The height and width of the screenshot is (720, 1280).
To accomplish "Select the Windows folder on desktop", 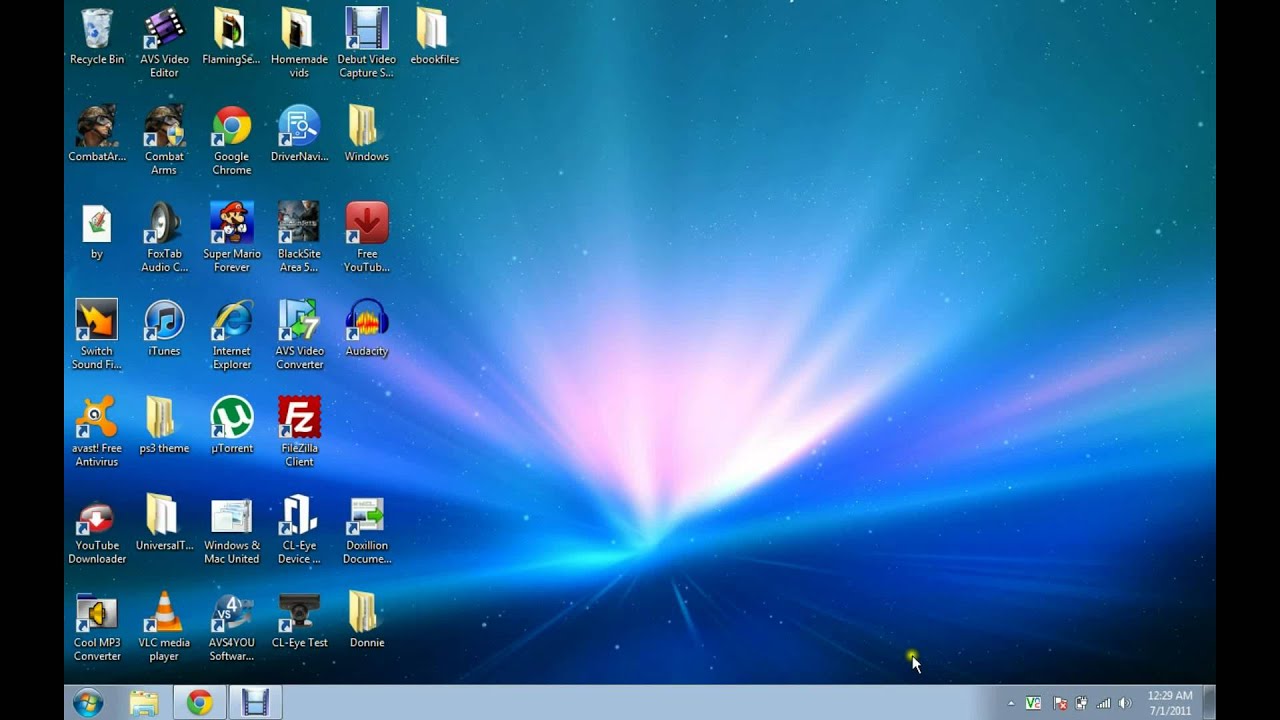I will click(x=367, y=134).
